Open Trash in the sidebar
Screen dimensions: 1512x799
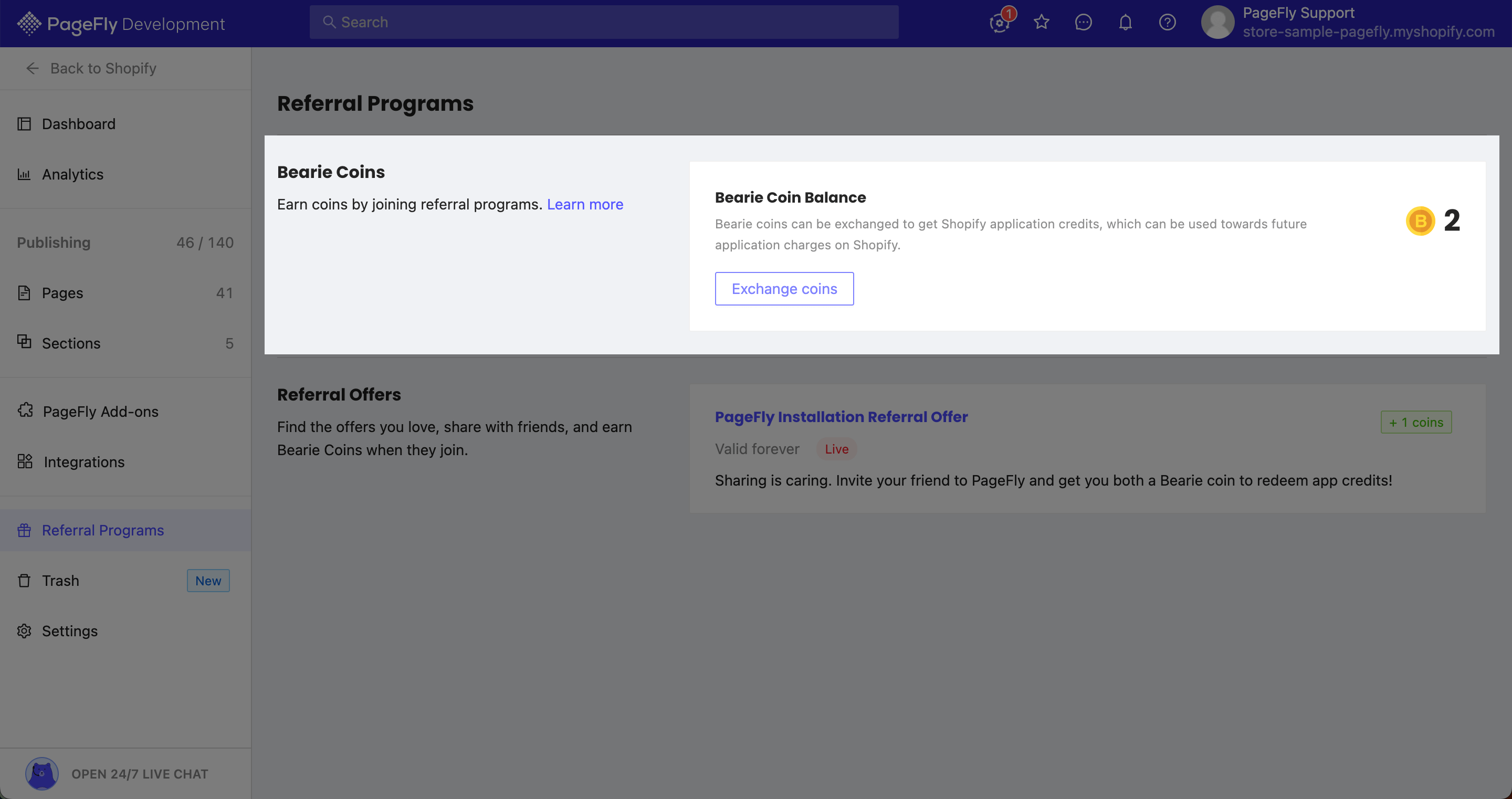coord(125,581)
